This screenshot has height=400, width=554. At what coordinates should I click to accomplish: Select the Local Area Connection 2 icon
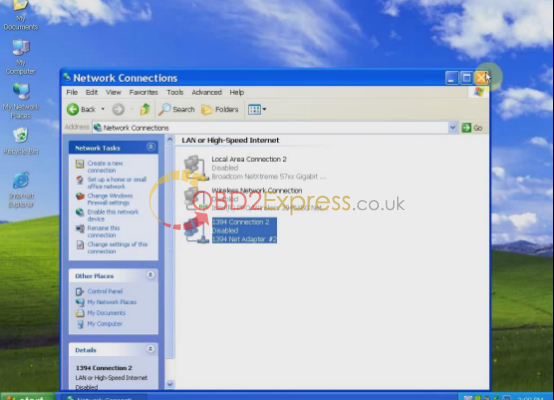[195, 168]
